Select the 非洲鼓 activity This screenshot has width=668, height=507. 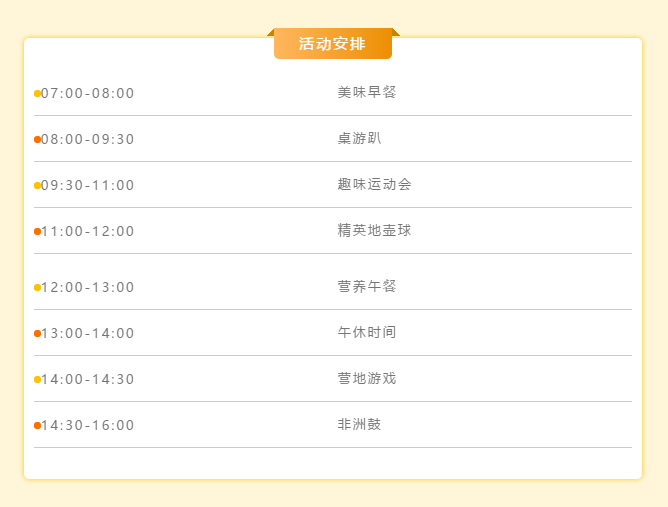coord(359,425)
